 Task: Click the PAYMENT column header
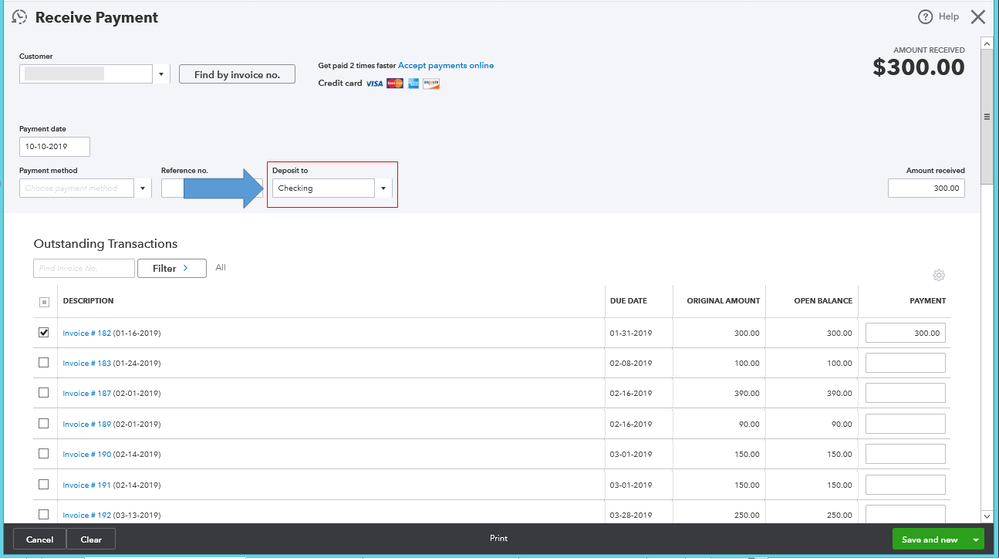pyautogui.click(x=928, y=301)
